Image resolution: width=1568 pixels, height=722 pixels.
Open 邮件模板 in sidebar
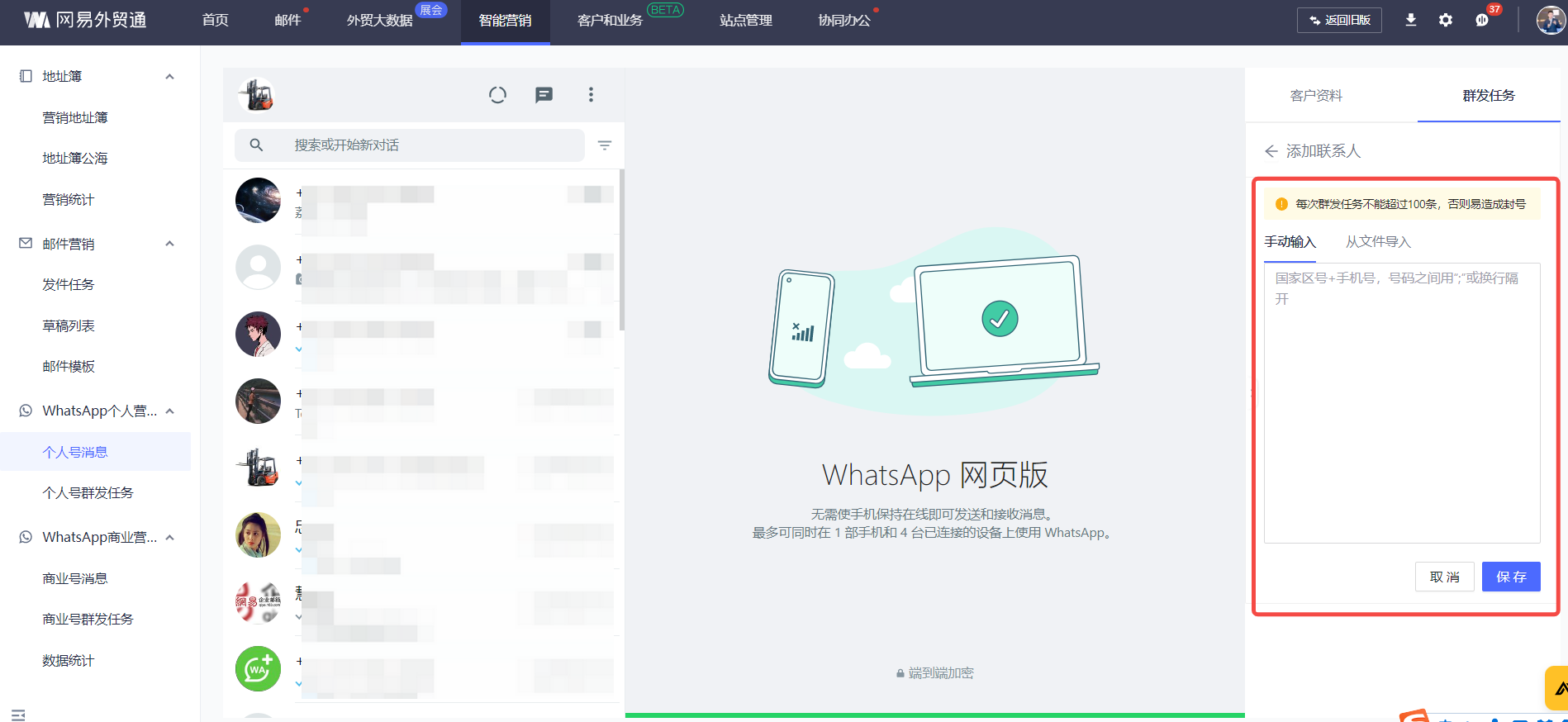pos(69,366)
